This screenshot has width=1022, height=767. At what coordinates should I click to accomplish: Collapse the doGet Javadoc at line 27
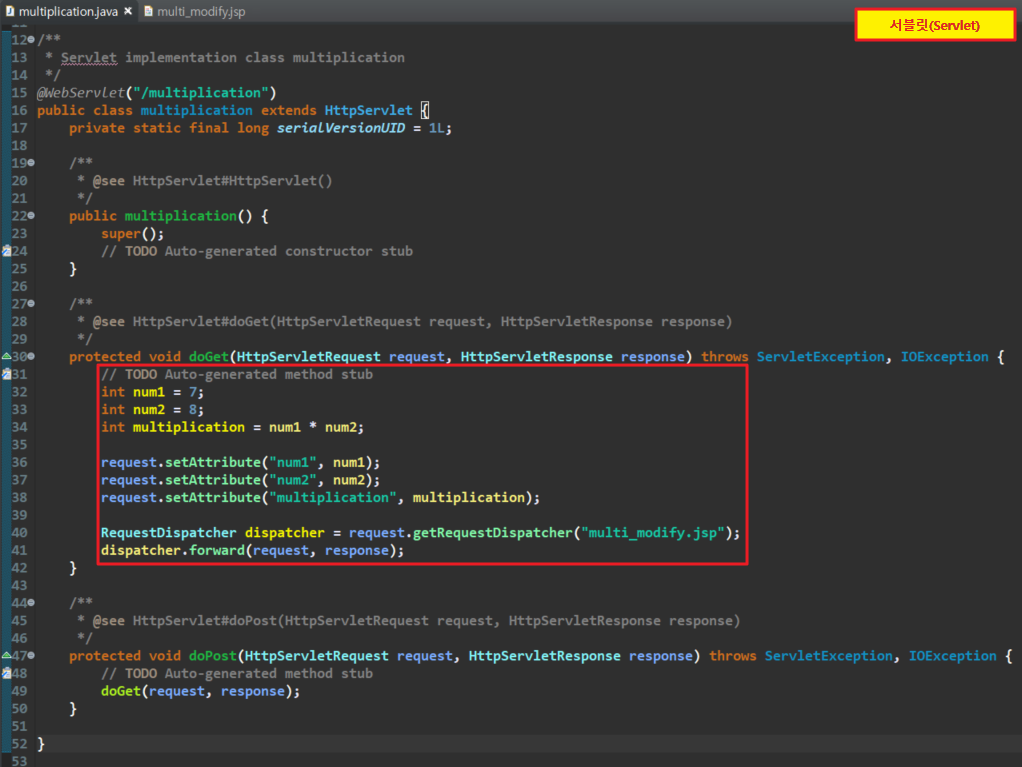31,304
